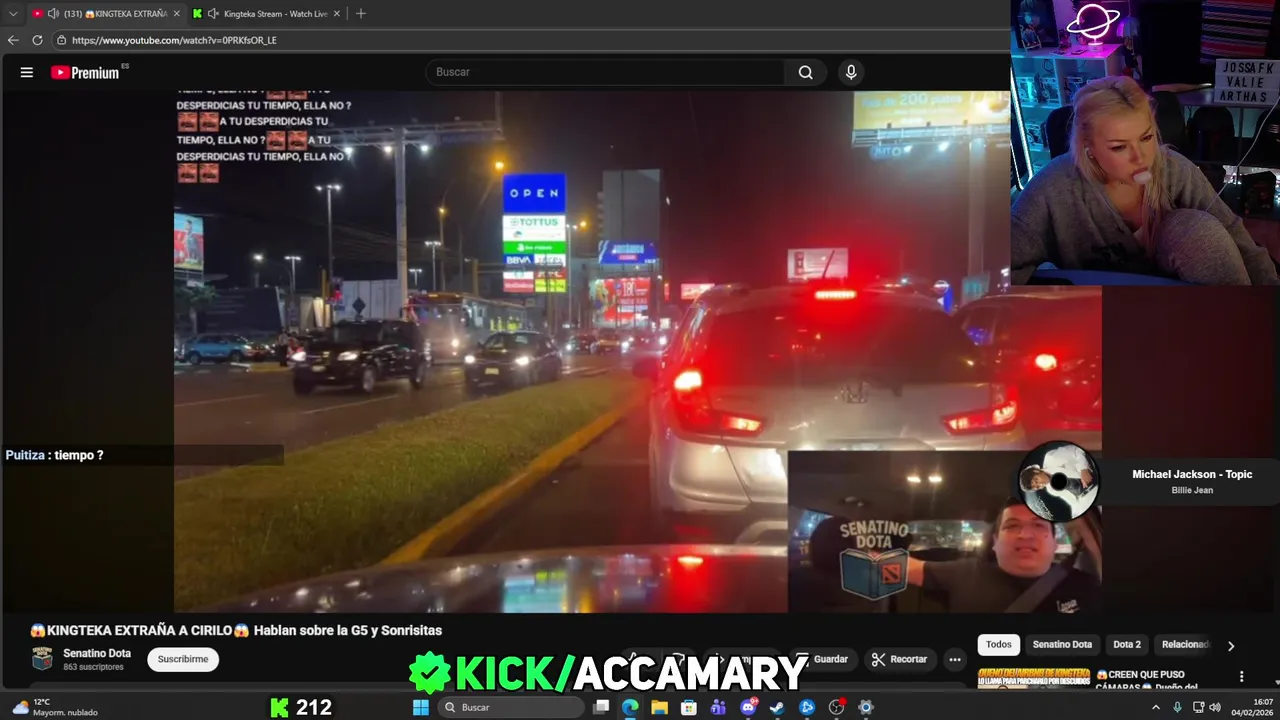Viewport: 1280px width, 720px height.
Task: Click the YouTube search magnifier button
Action: point(805,72)
